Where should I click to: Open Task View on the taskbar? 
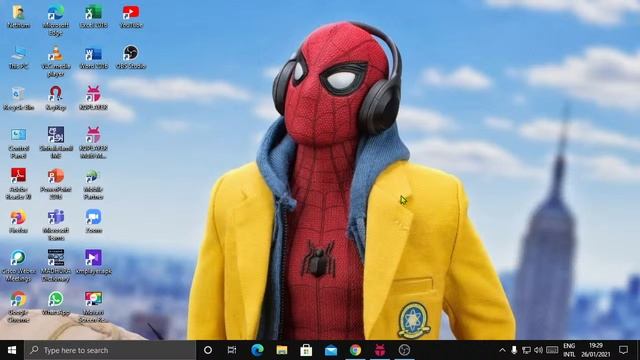(x=232, y=350)
